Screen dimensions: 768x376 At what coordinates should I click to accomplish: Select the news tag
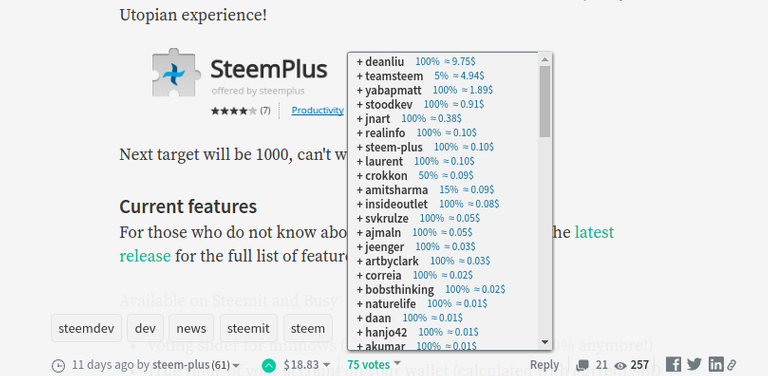pyautogui.click(x=191, y=328)
